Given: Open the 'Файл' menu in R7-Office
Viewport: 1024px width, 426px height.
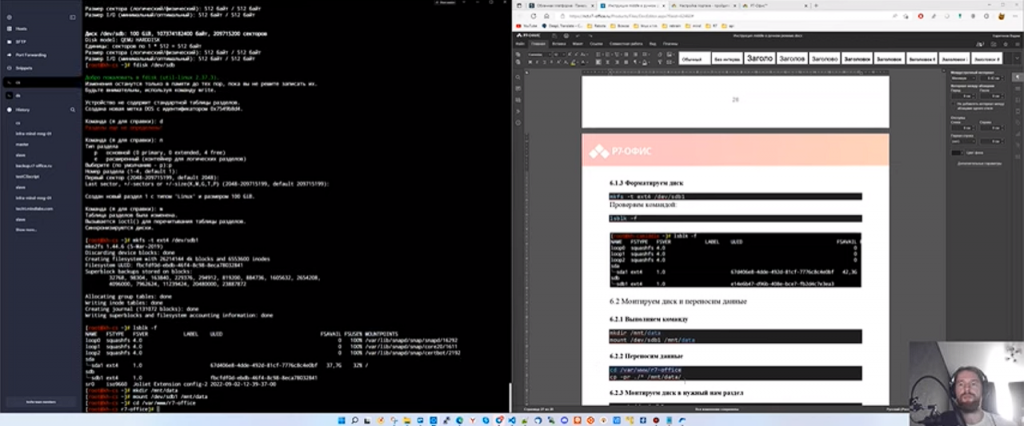Looking at the screenshot, I should pos(520,44).
